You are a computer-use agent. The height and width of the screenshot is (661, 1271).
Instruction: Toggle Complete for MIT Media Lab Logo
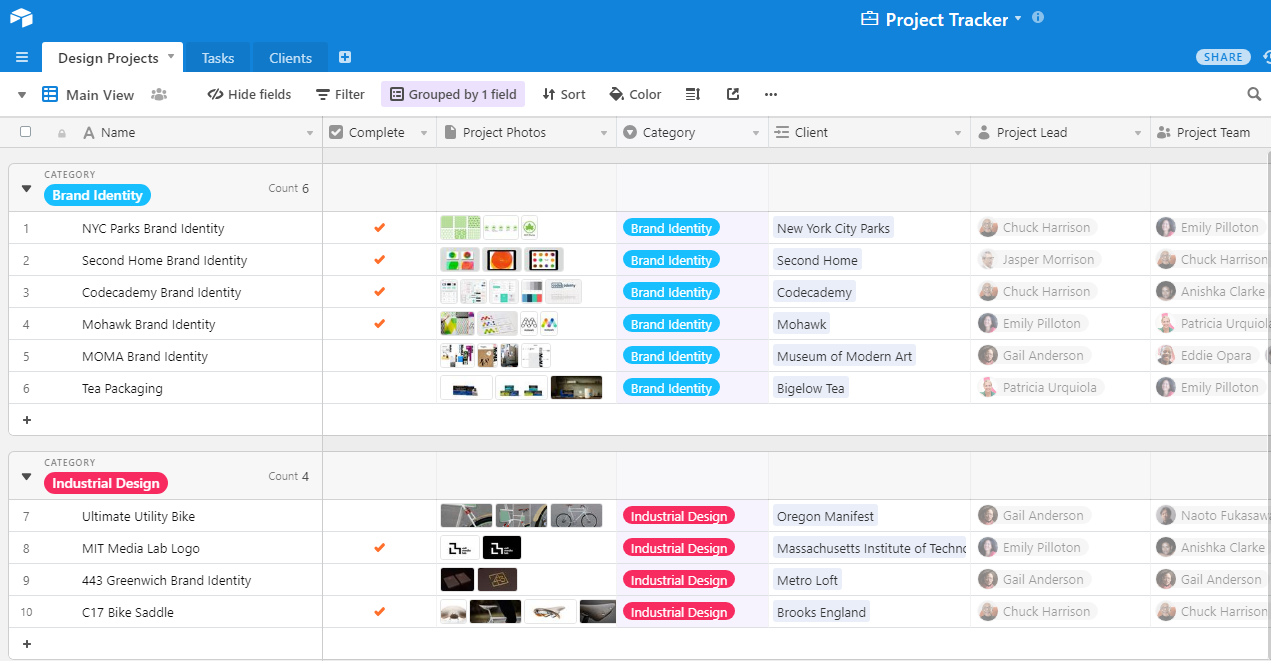coord(379,548)
